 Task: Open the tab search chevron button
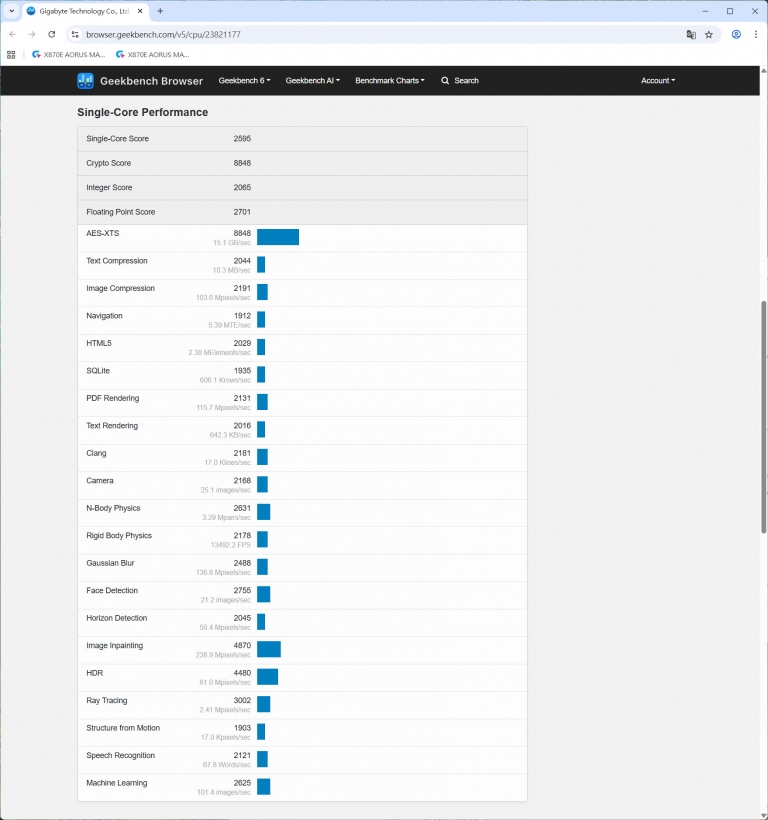pyautogui.click(x=11, y=11)
